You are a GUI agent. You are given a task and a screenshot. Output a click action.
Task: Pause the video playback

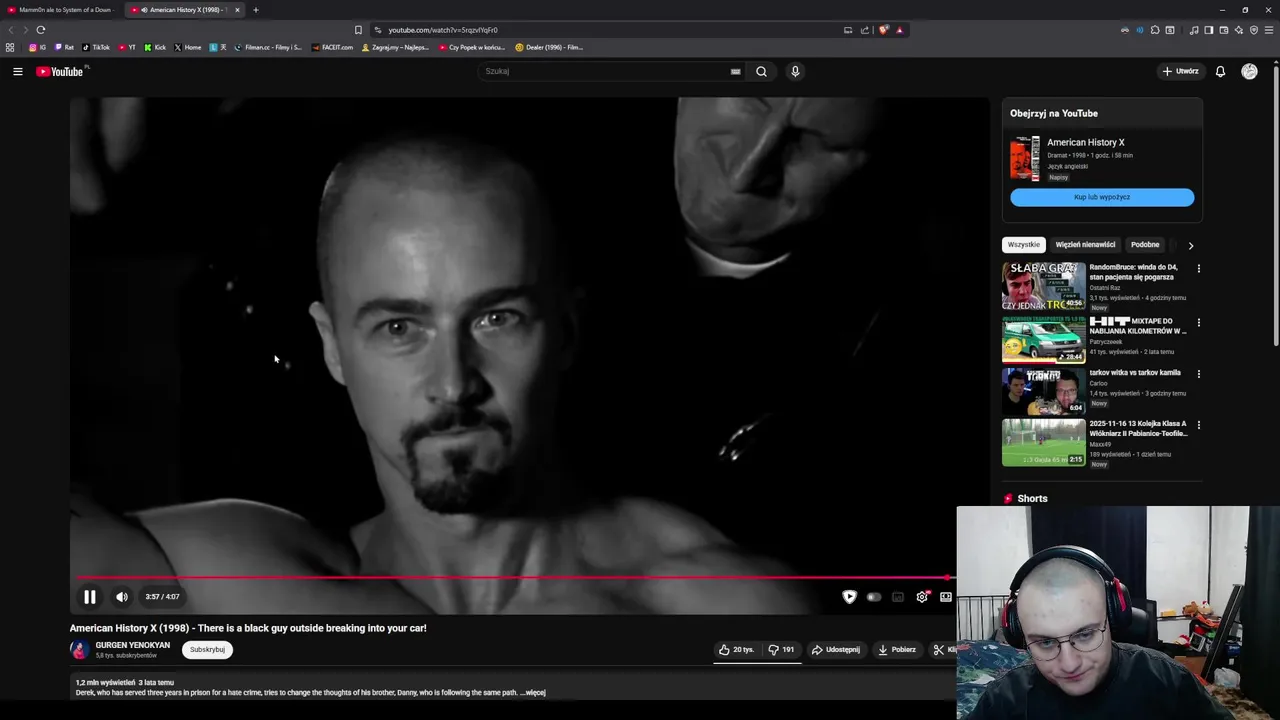[89, 597]
